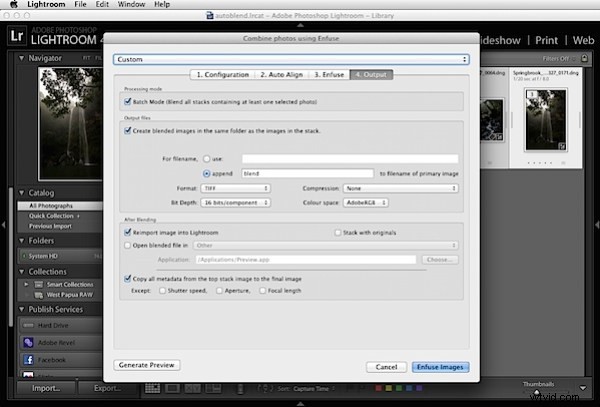Open the Edit menu
This screenshot has height=407, width=600.
pyautogui.click(x=102, y=5)
